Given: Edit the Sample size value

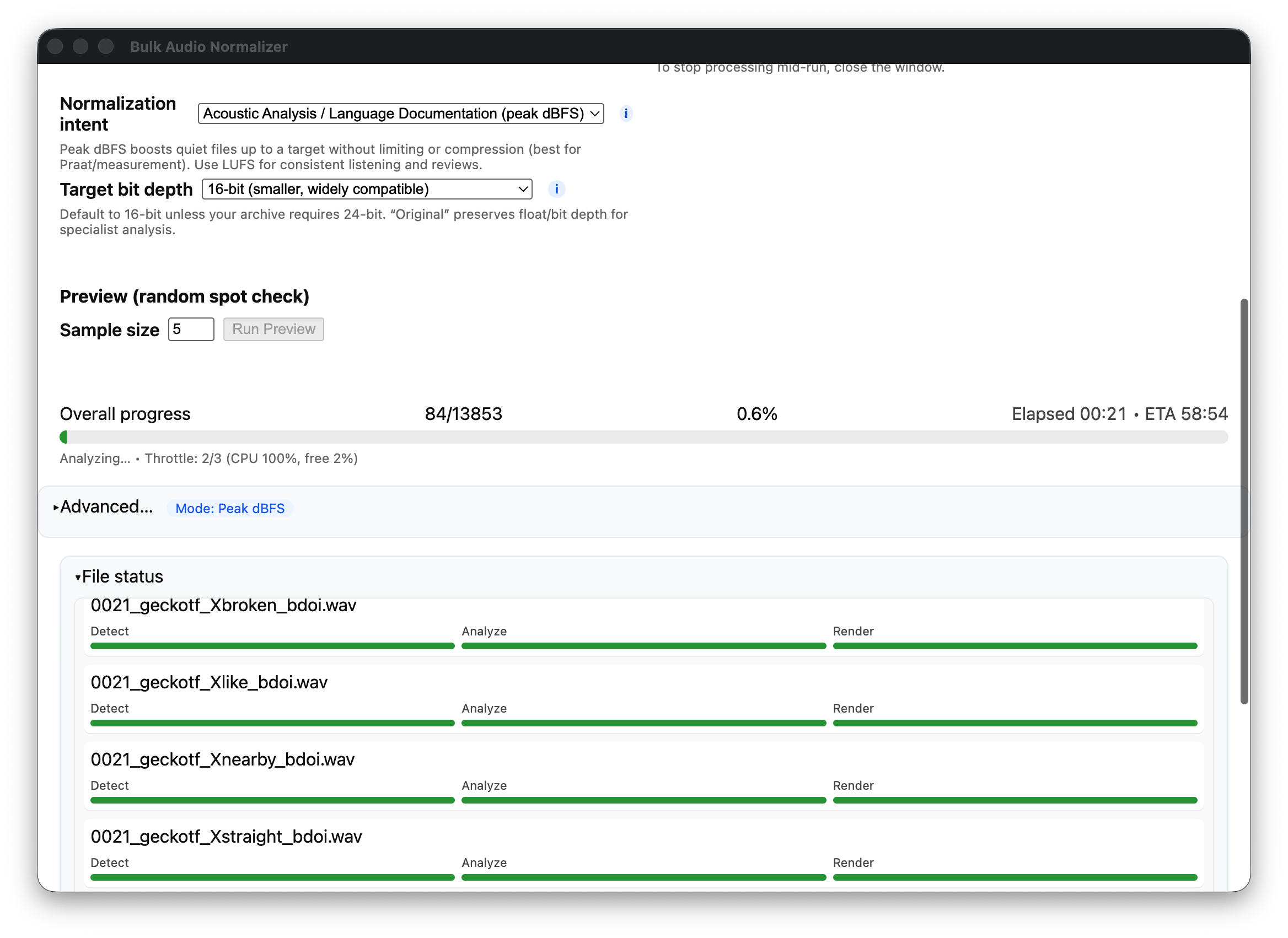Looking at the screenshot, I should click(191, 330).
